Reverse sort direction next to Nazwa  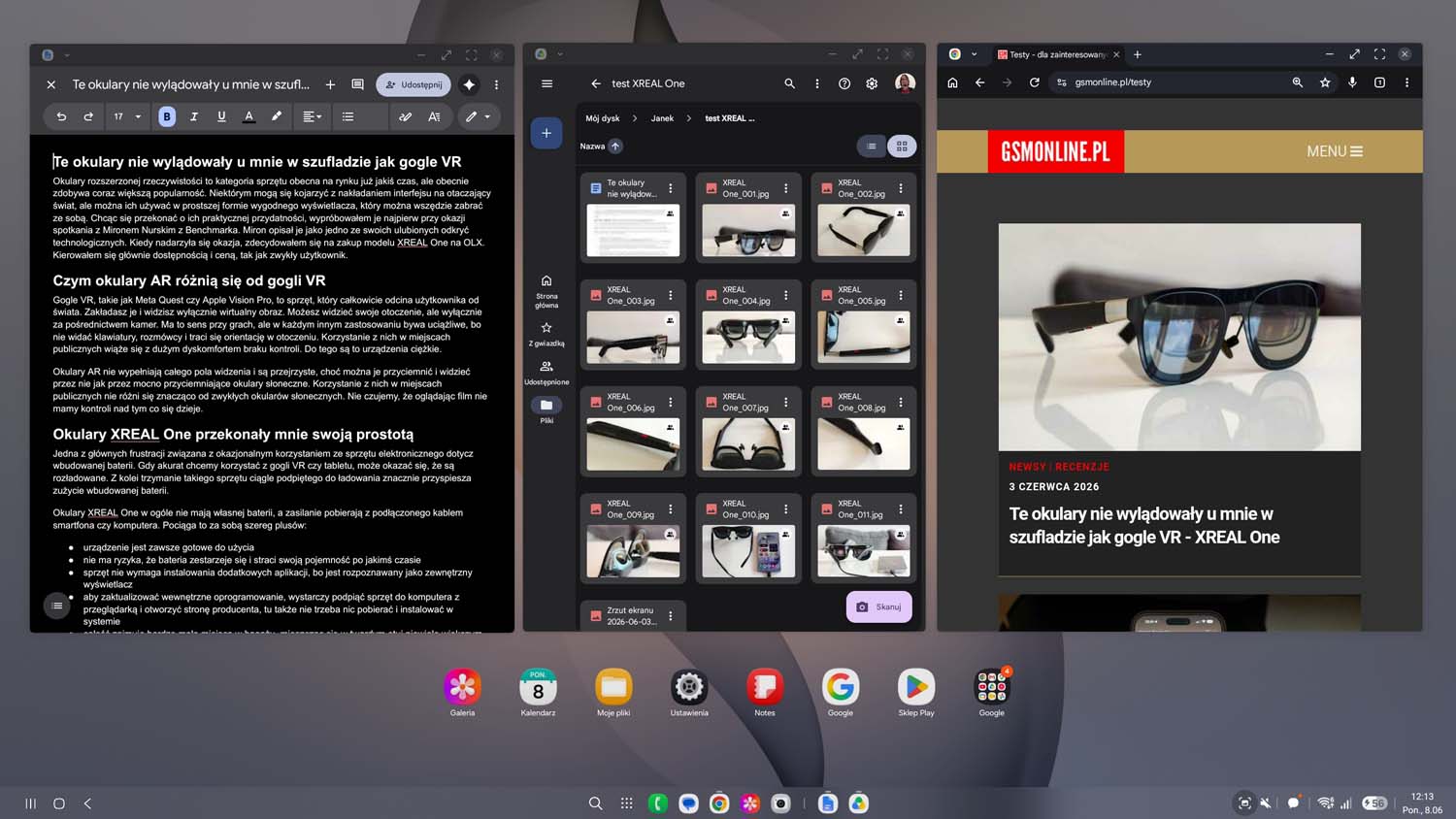615,147
